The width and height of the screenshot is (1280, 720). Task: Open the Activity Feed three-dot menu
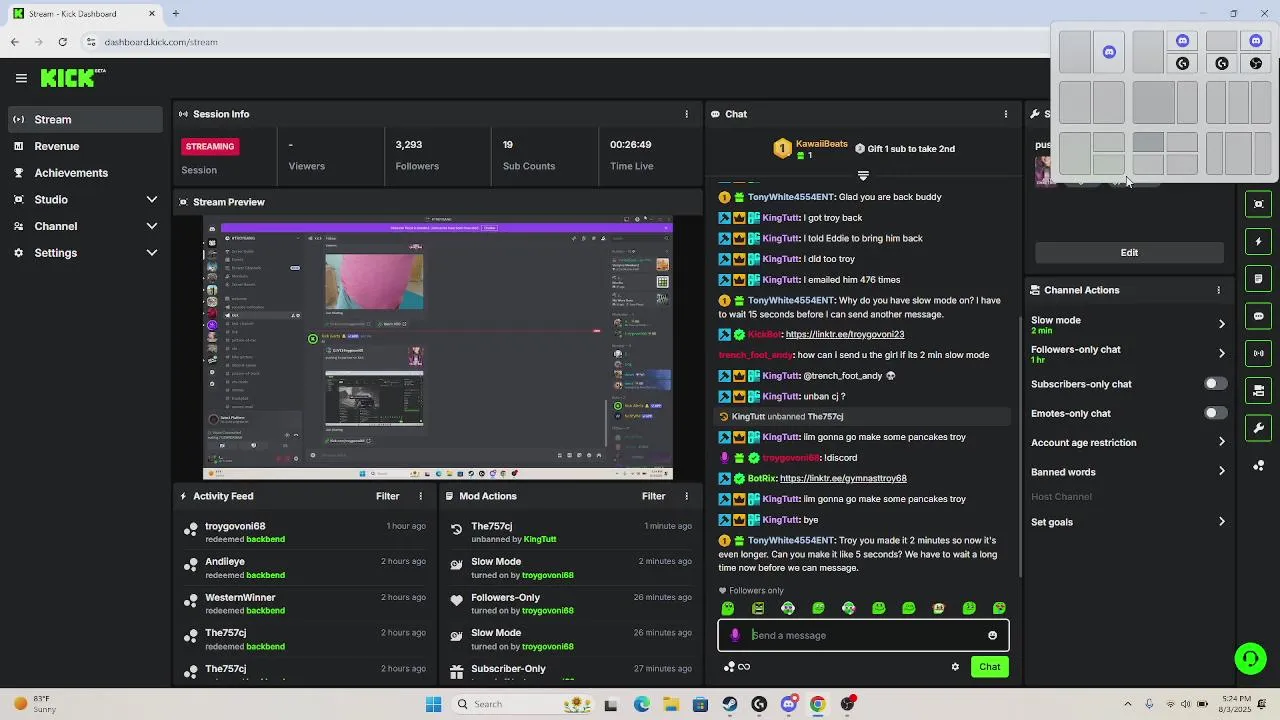420,496
